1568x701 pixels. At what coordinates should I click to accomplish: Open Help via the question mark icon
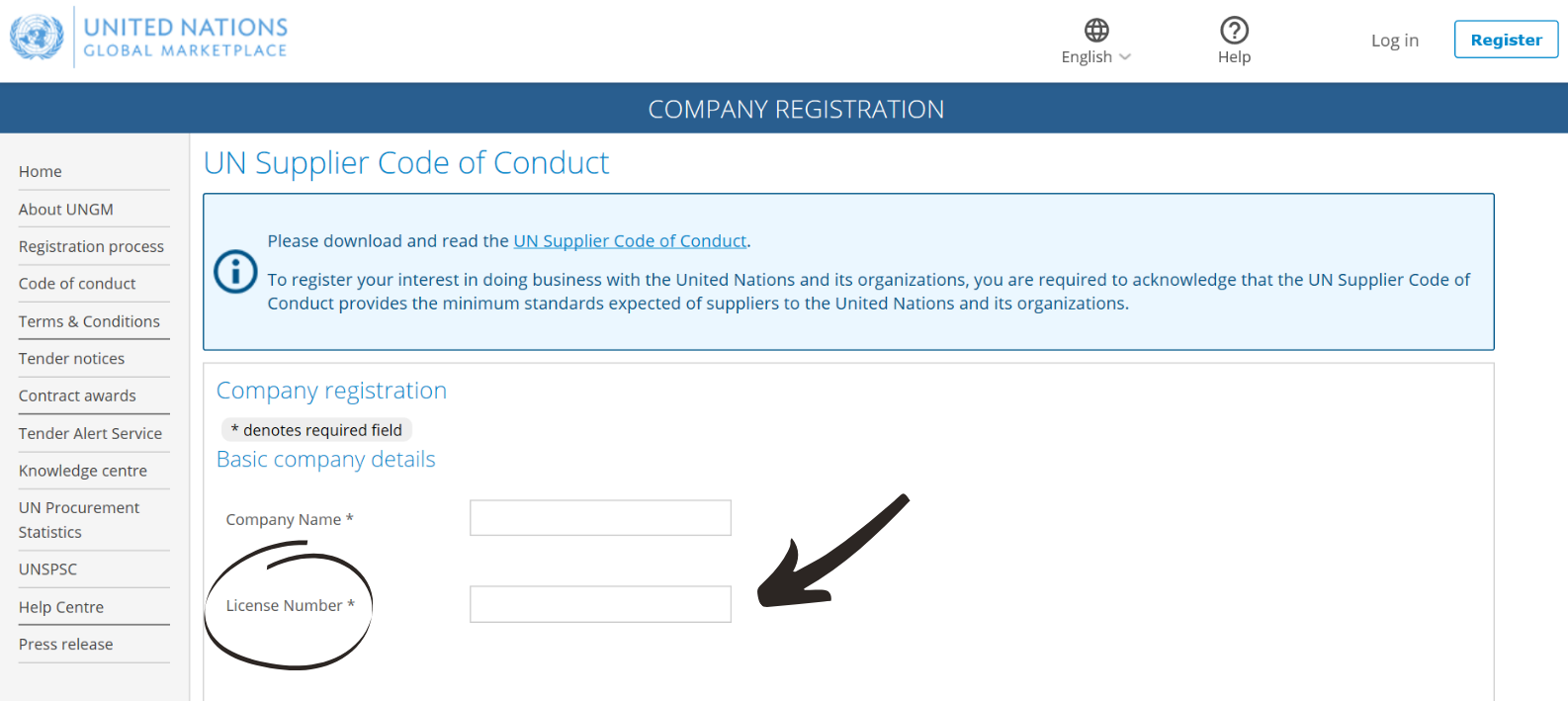pos(1234,31)
